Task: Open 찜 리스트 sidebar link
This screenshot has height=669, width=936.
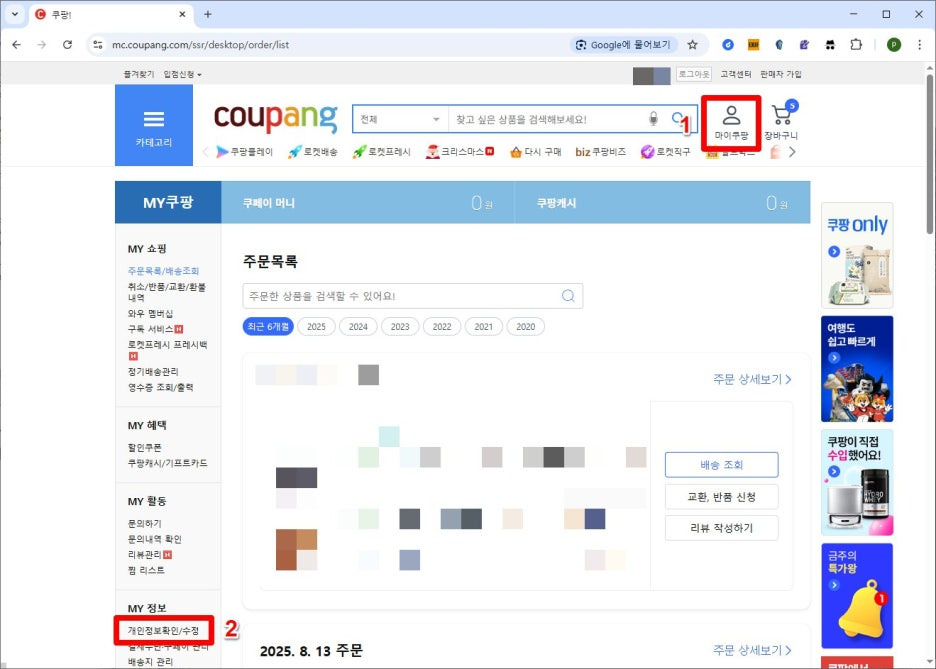Action: [x=146, y=570]
